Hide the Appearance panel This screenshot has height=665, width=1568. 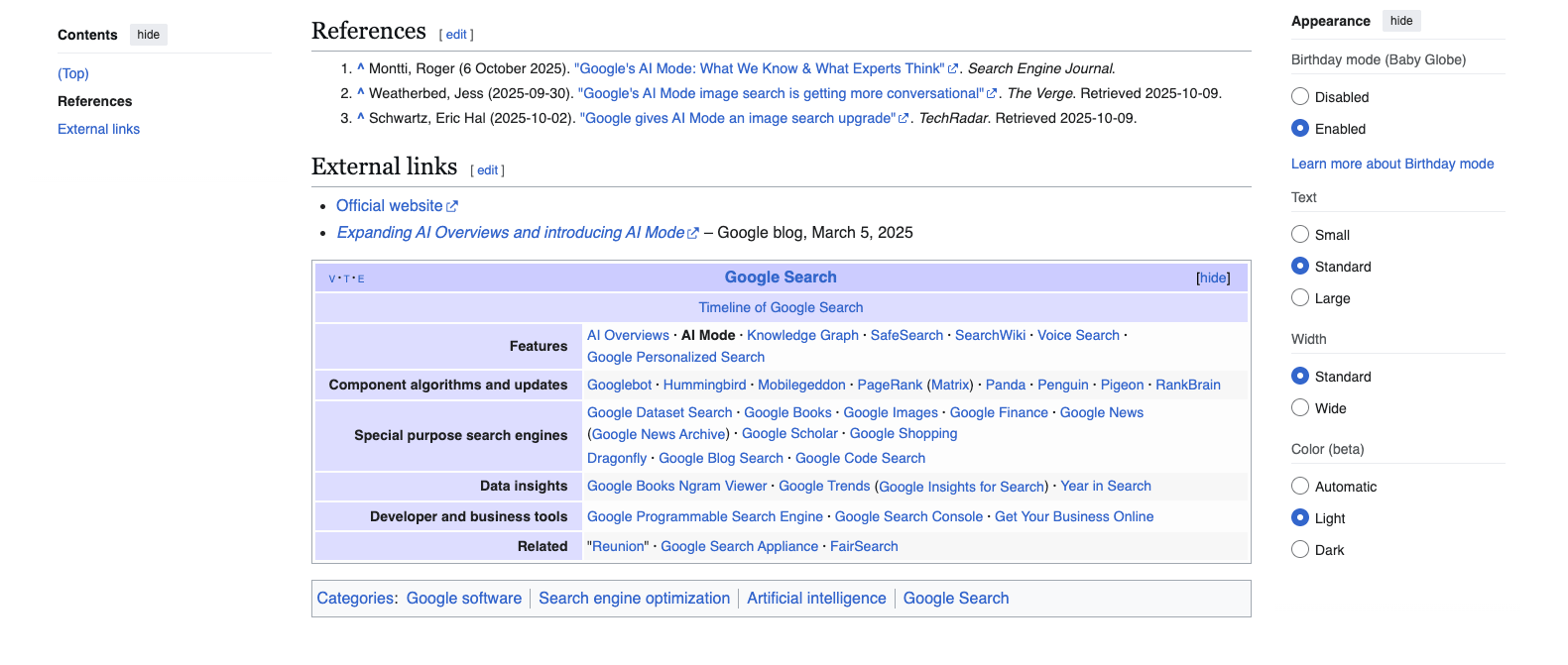(x=1401, y=21)
